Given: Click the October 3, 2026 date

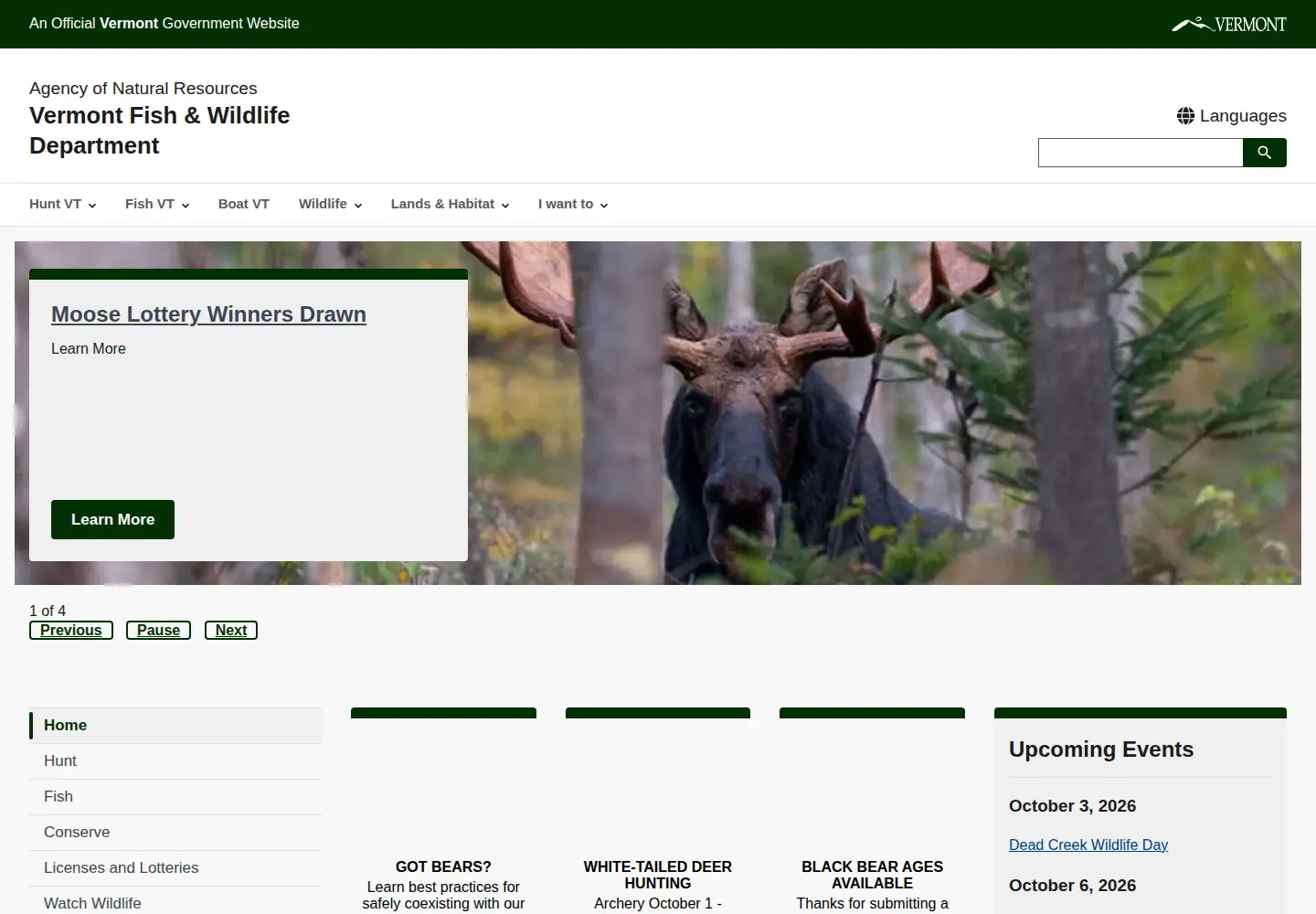Looking at the screenshot, I should (1072, 806).
